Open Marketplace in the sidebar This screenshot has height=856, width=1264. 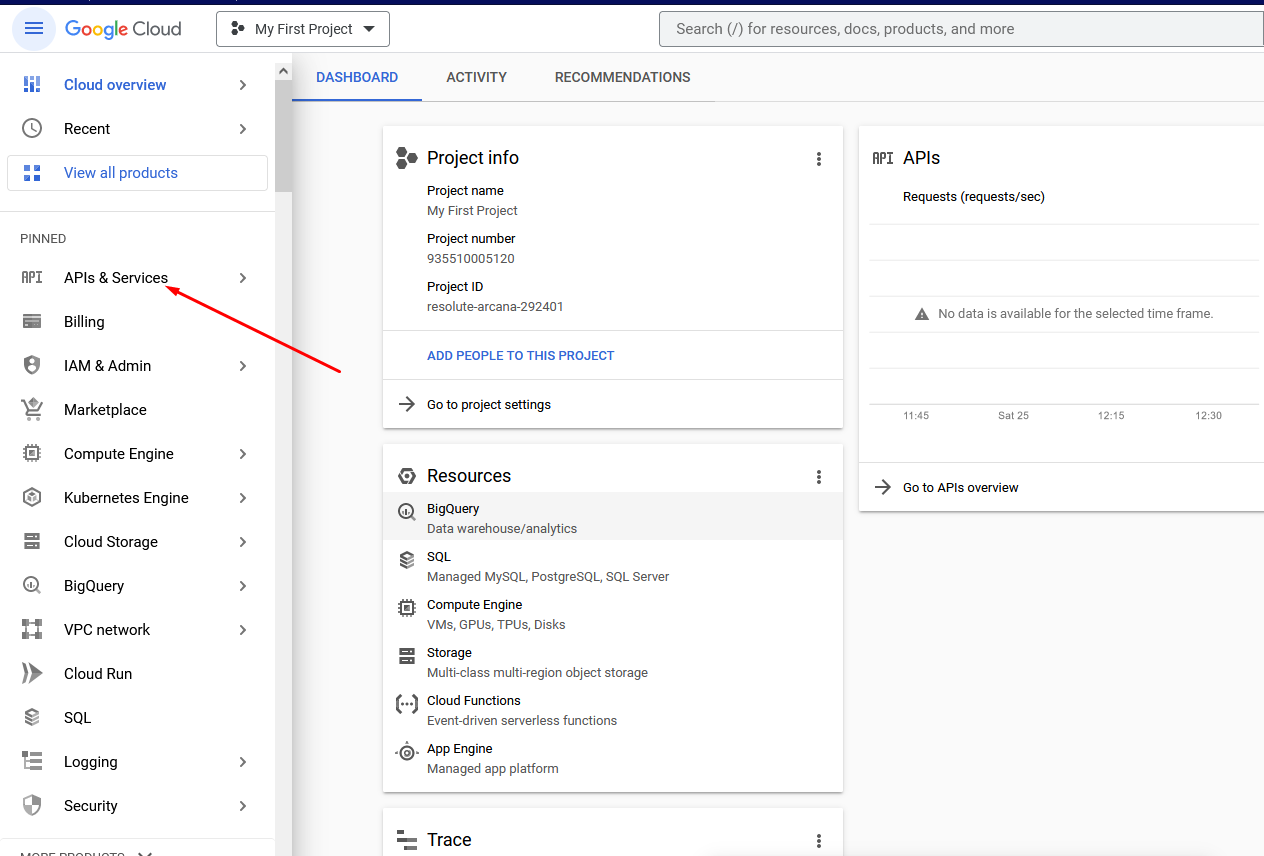tap(137, 410)
